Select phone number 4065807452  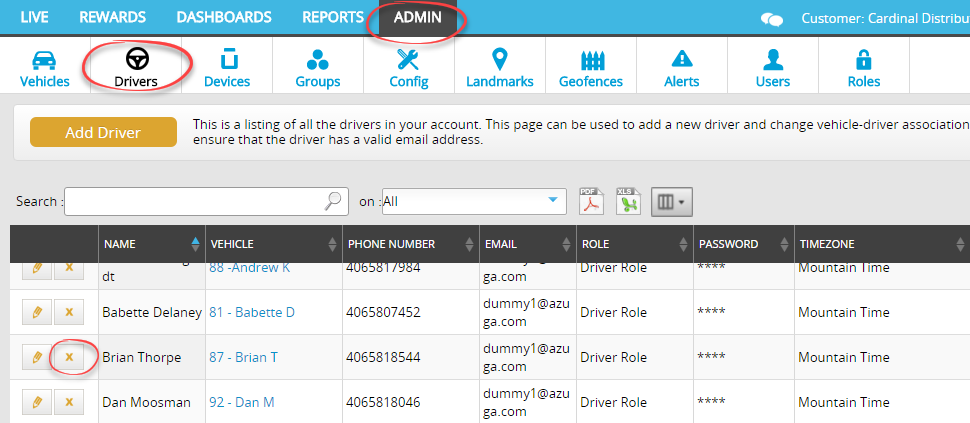[384, 312]
